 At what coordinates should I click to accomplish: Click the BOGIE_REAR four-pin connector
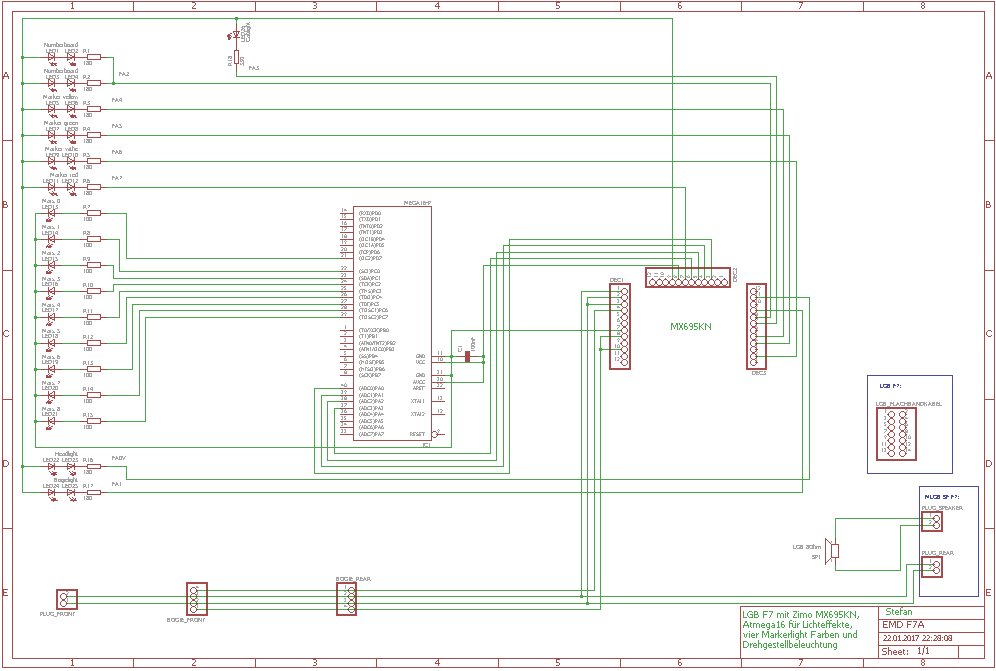click(347, 599)
